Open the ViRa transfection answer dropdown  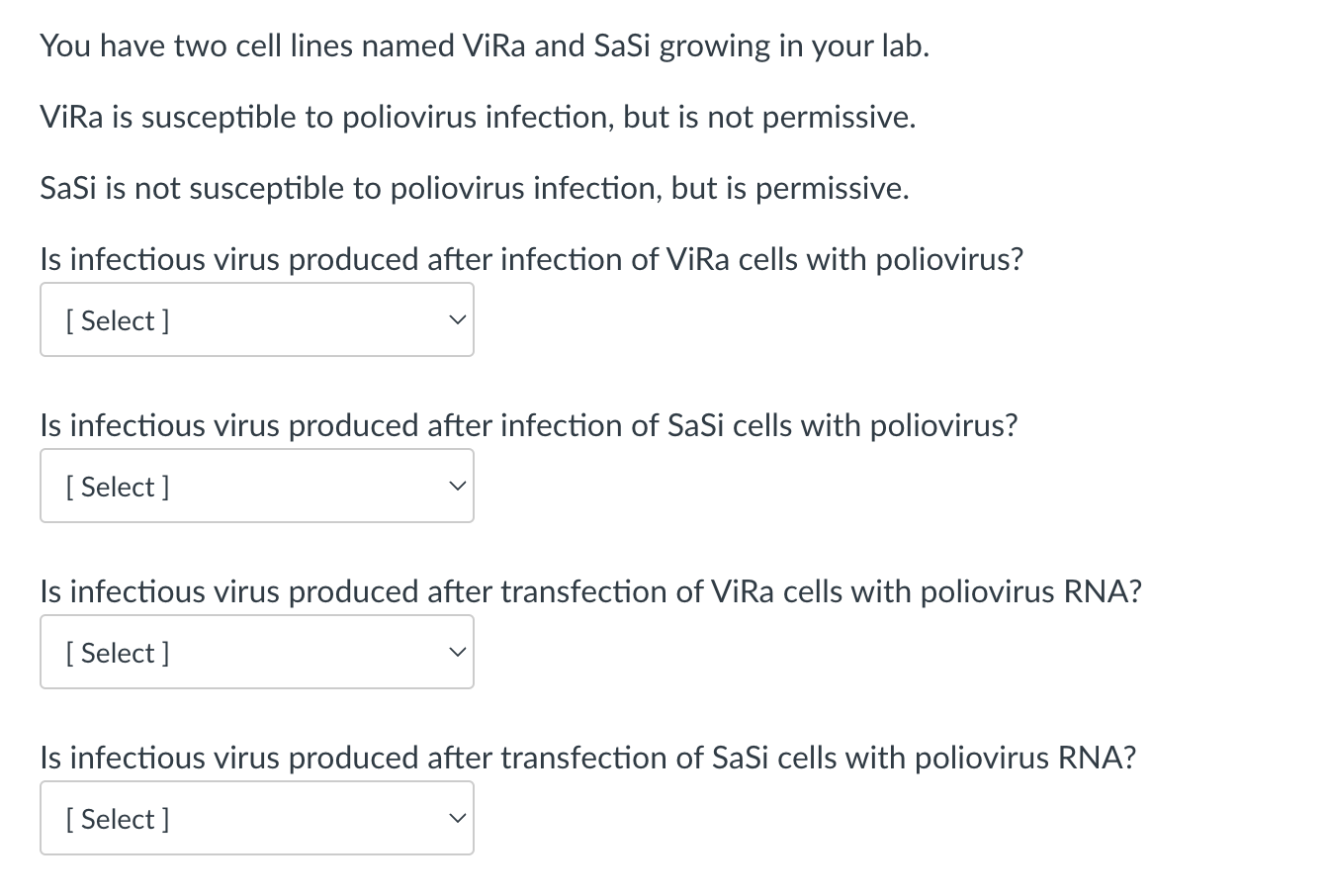257,652
